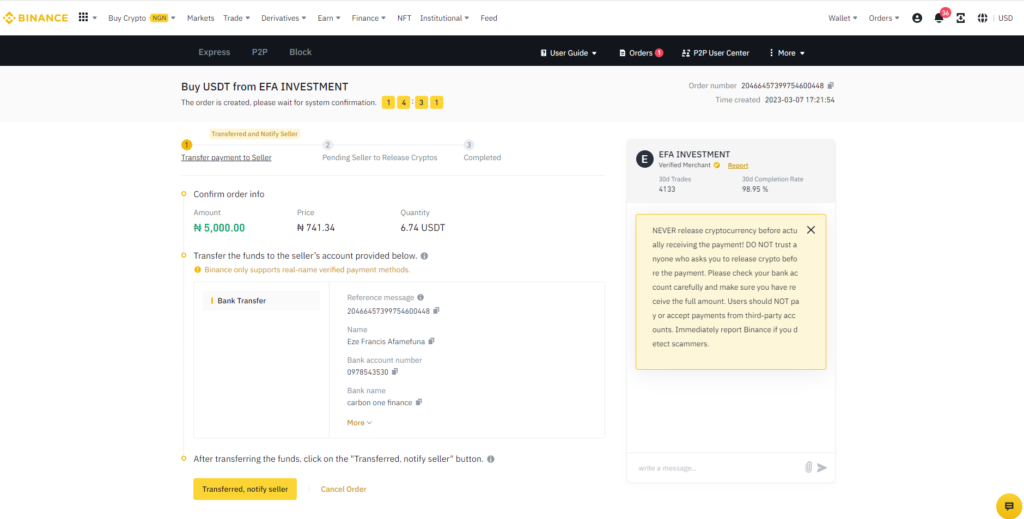Open the Feed page
1024x519 pixels.
(x=488, y=18)
